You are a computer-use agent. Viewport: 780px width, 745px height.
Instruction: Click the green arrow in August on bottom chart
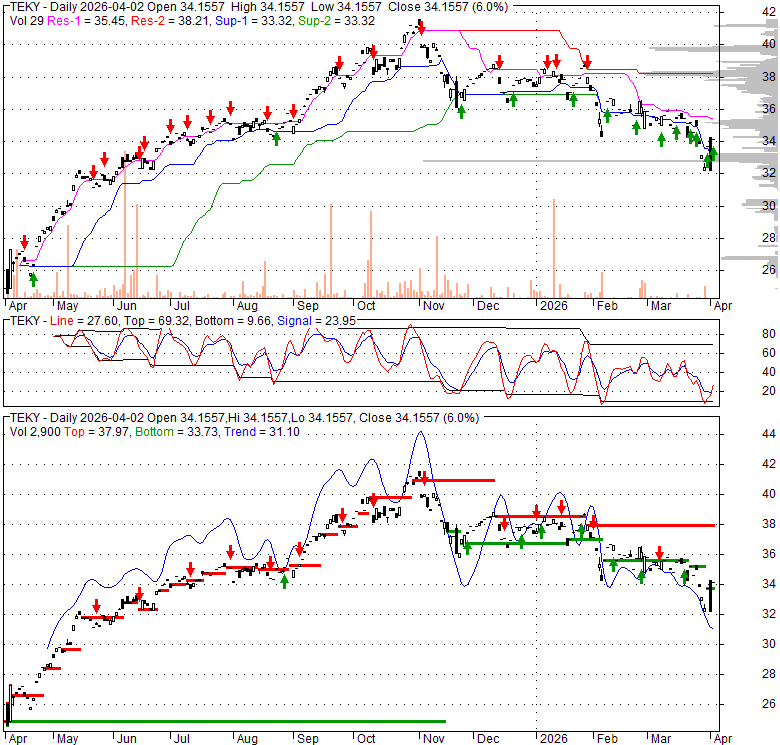[x=284, y=581]
